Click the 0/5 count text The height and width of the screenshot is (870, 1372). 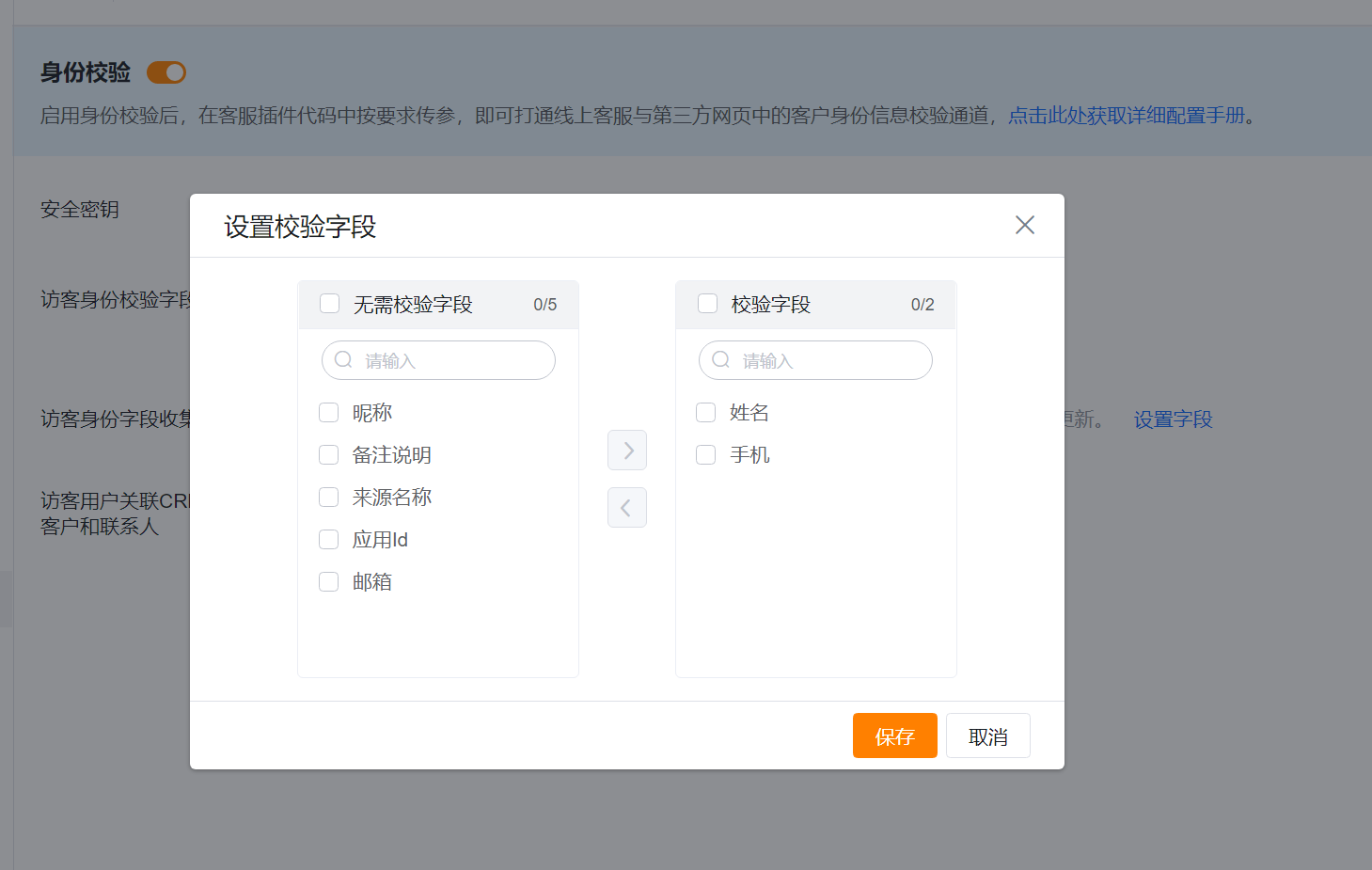545,305
